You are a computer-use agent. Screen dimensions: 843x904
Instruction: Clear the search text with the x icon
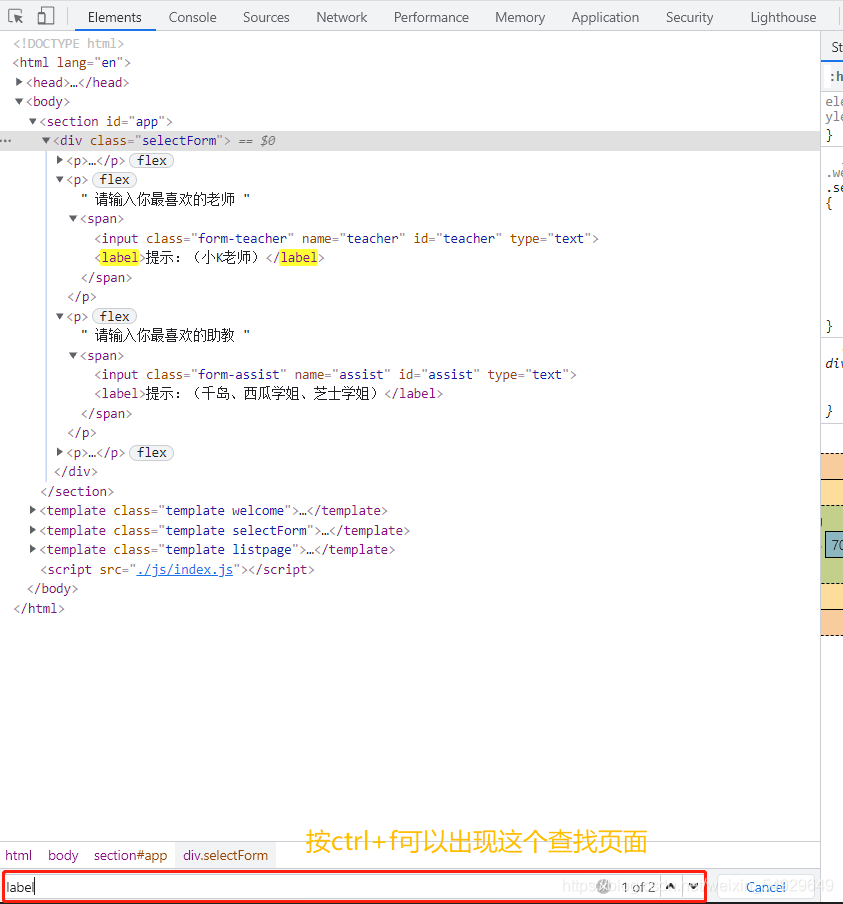point(603,887)
